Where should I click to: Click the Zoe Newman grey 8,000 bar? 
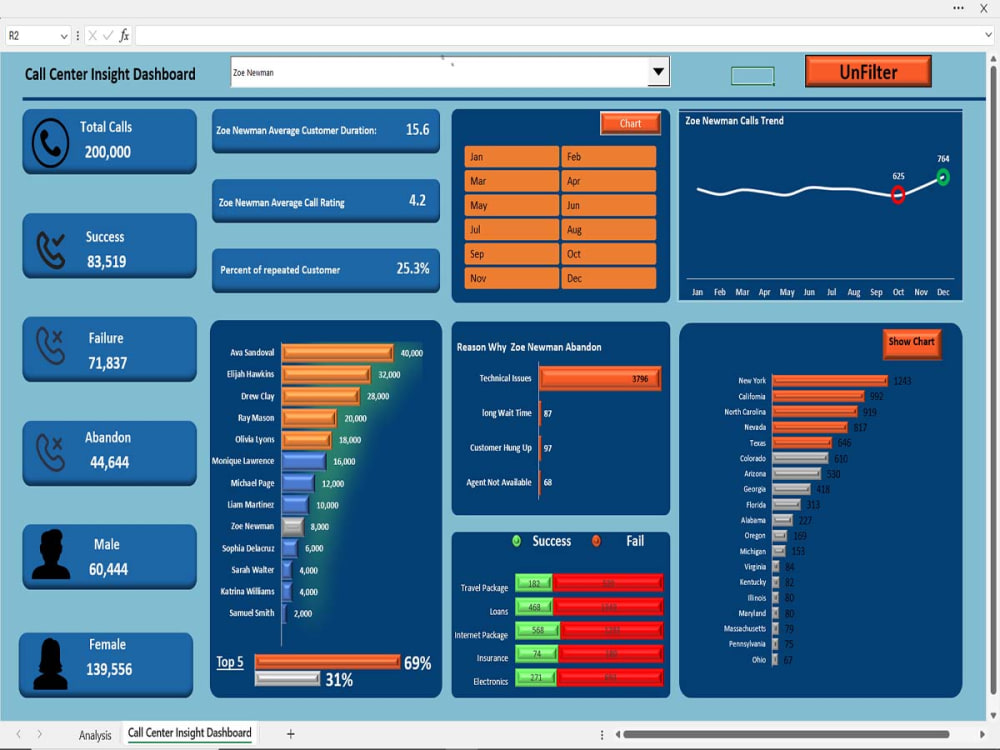[x=293, y=526]
